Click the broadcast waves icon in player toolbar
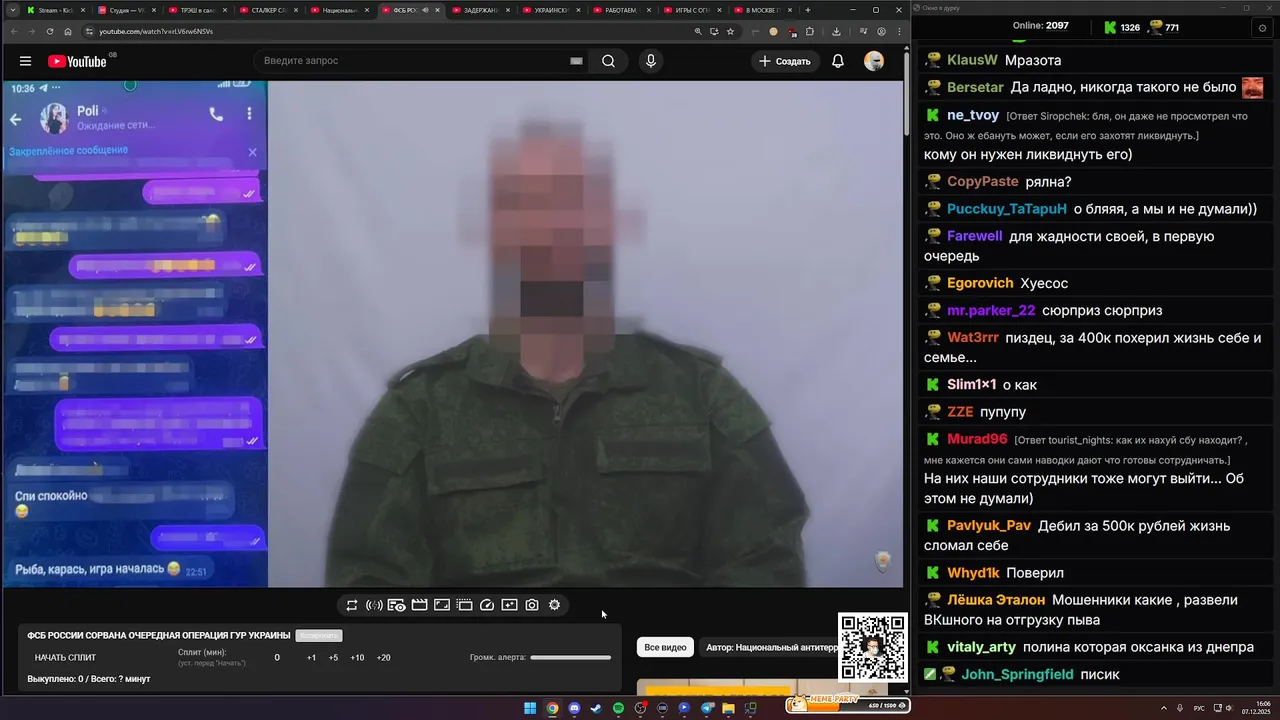The image size is (1280, 720). point(374,605)
